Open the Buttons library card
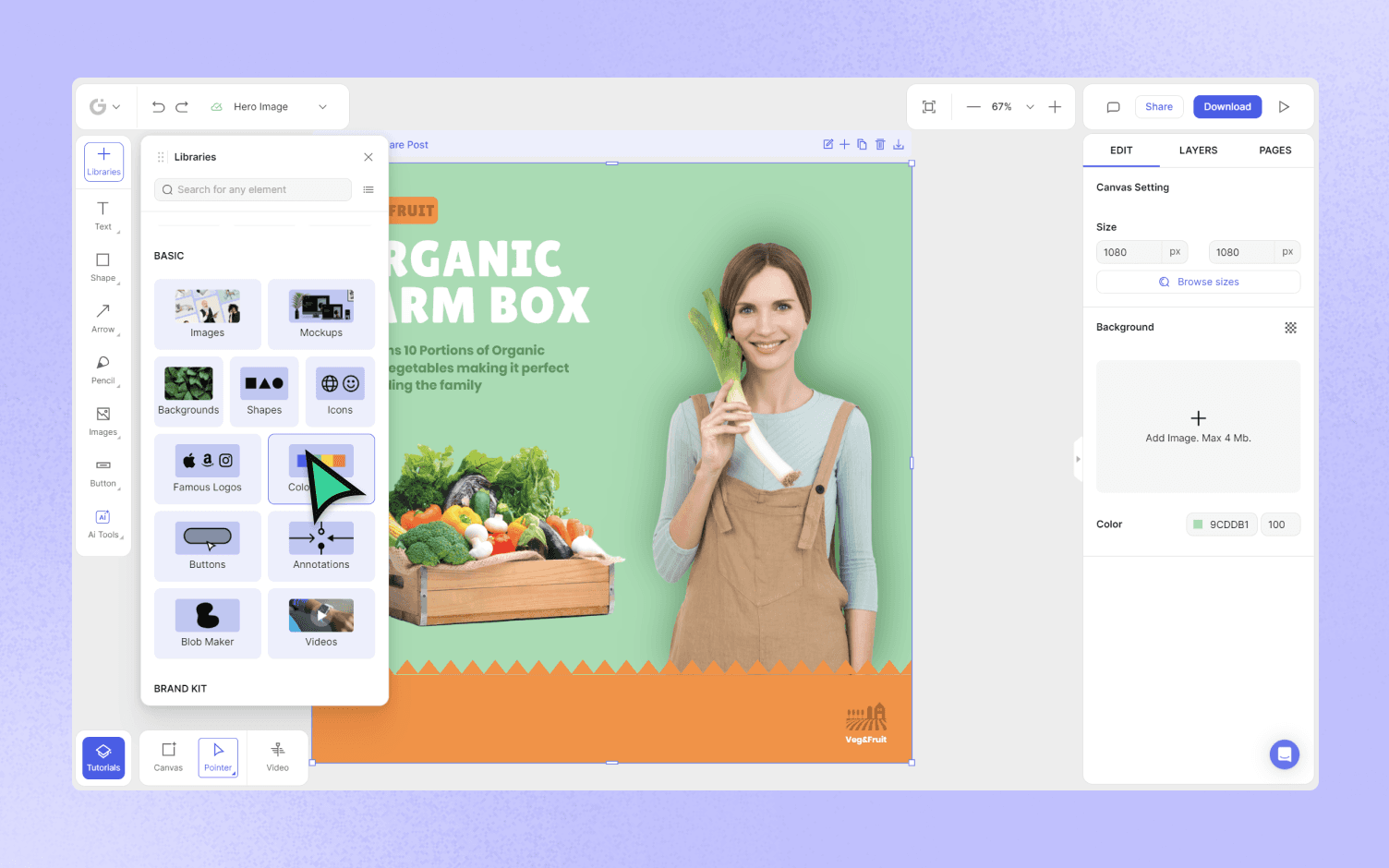This screenshot has width=1389, height=868. [208, 547]
